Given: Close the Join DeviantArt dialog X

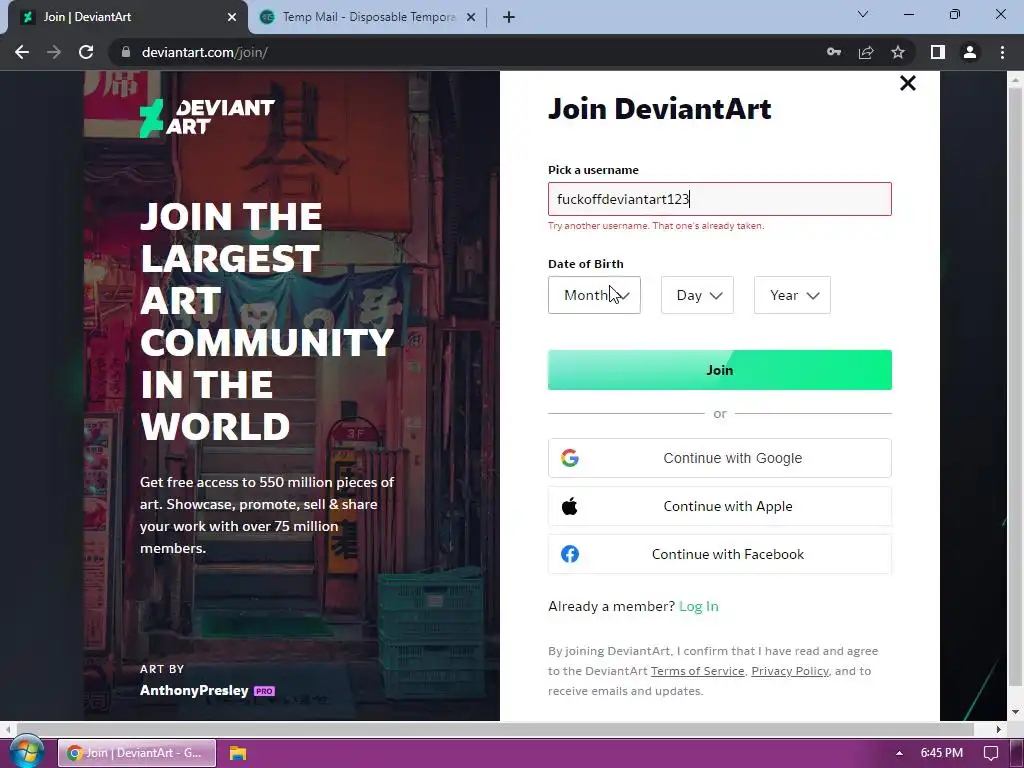Looking at the screenshot, I should tap(908, 83).
